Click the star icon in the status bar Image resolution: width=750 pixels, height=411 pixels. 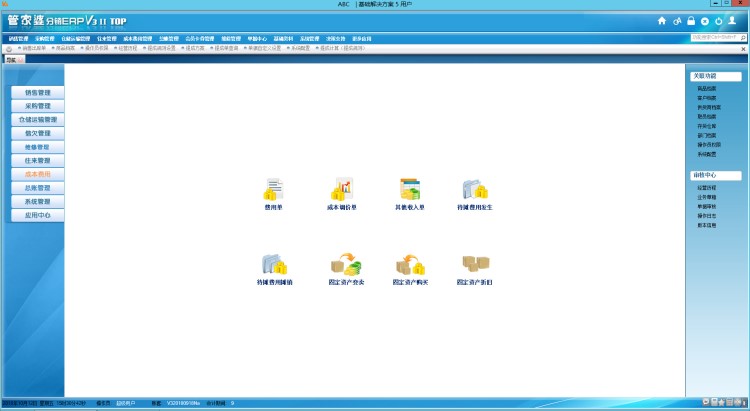tap(722, 403)
